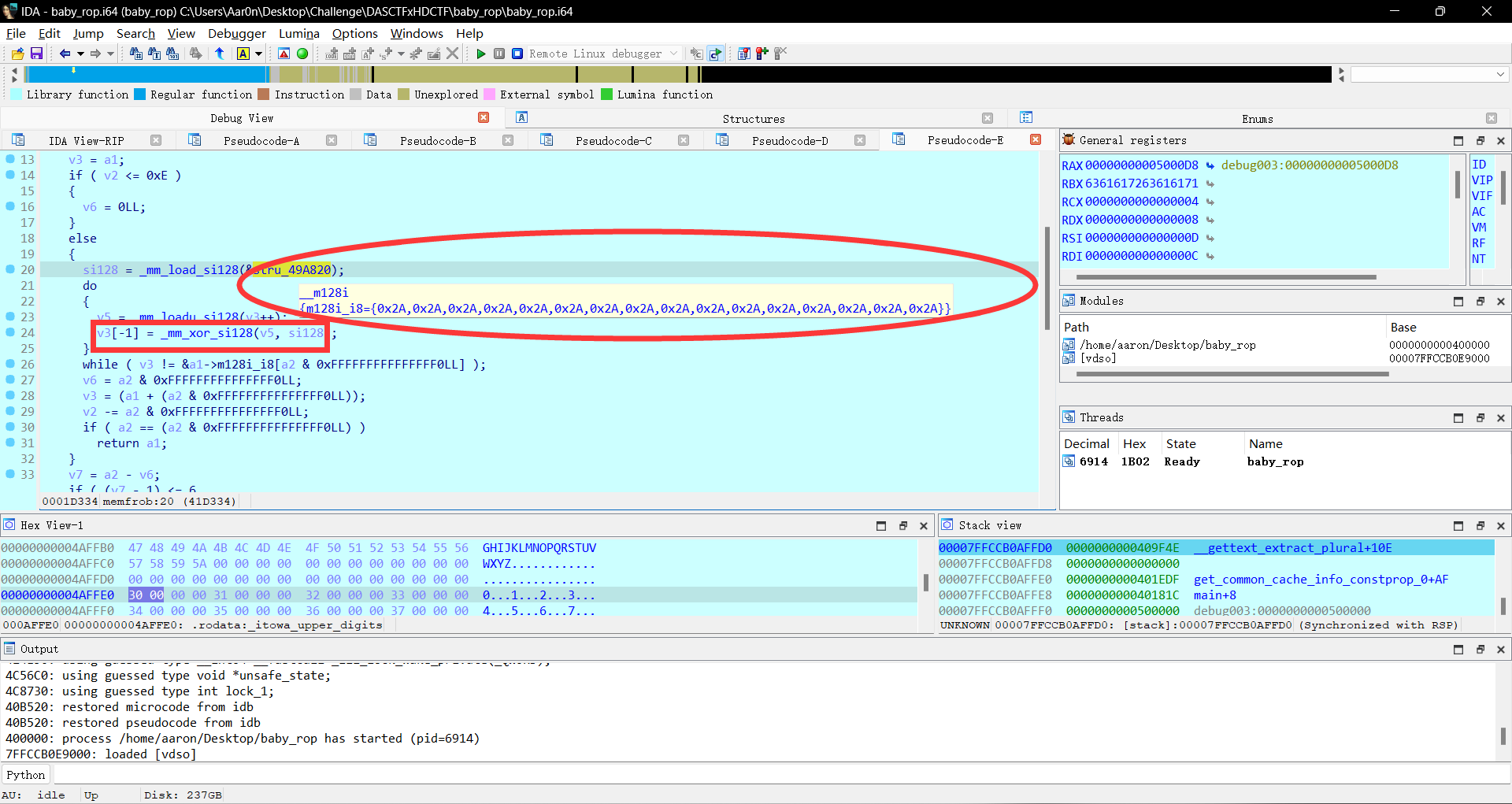The width and height of the screenshot is (1512, 804).
Task: Click the red triangle toolbar icon
Action: [284, 54]
